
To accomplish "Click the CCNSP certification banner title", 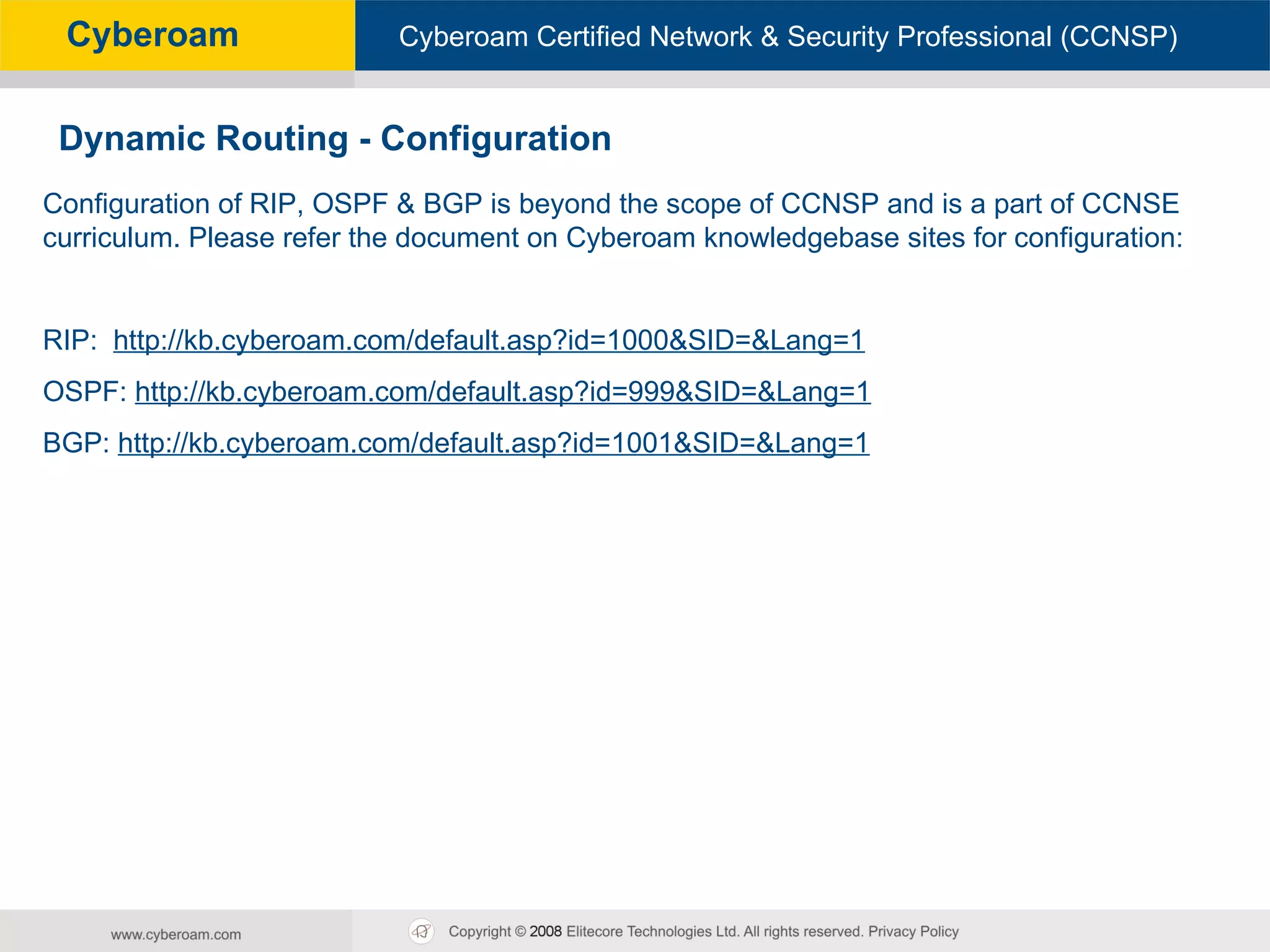I will click(788, 37).
